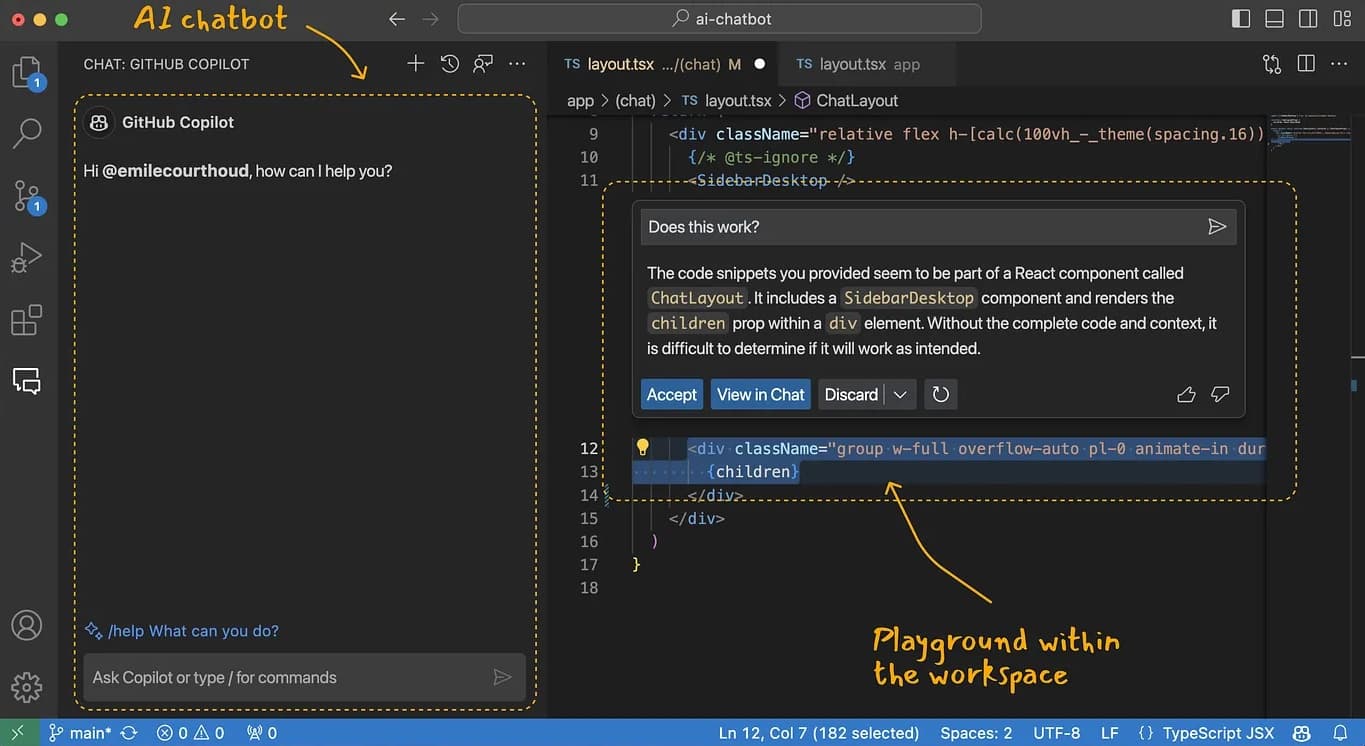
Task: Open the Explorer view in activity bar
Action: [27, 74]
